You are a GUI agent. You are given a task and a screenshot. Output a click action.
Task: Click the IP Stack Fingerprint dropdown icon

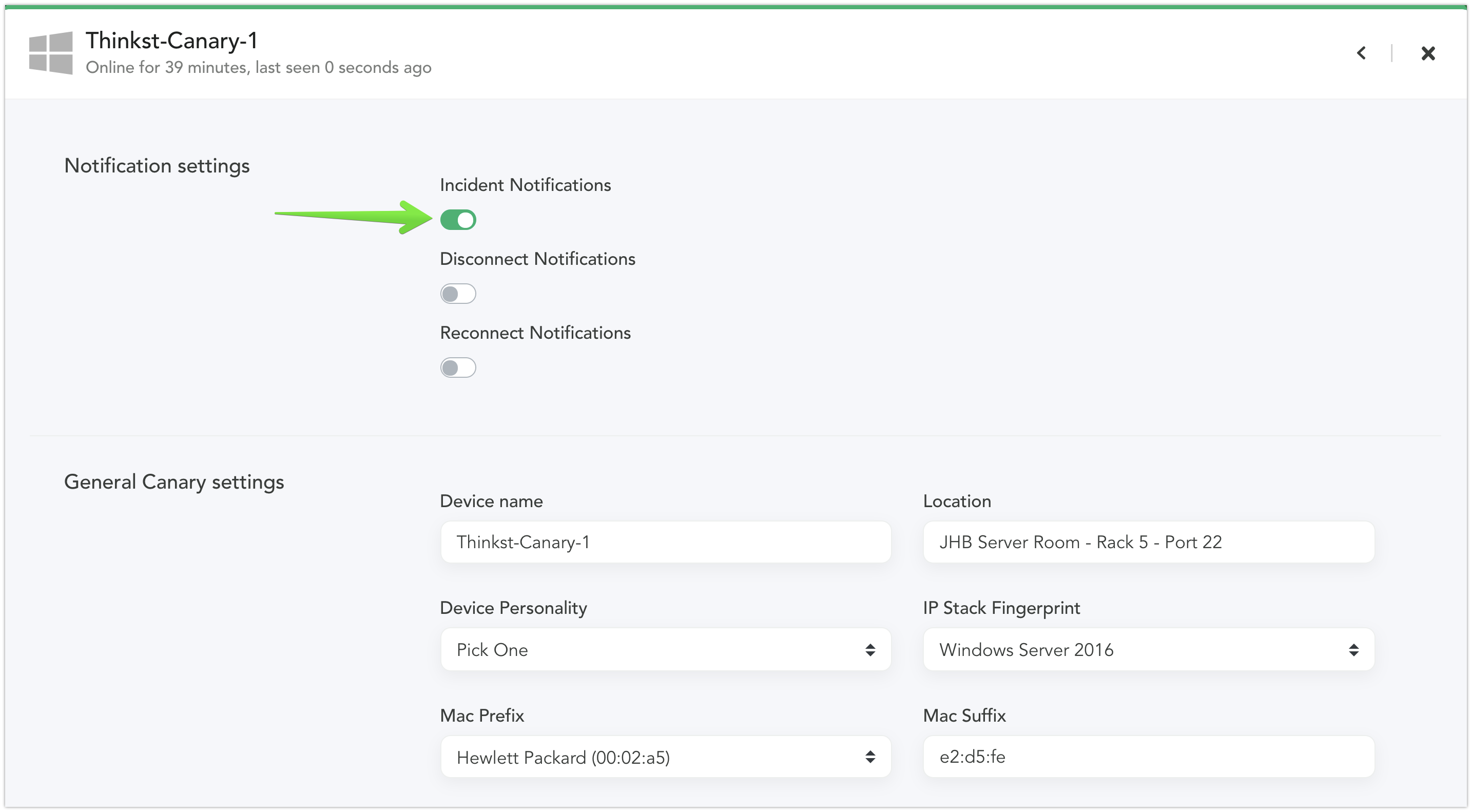(1354, 650)
